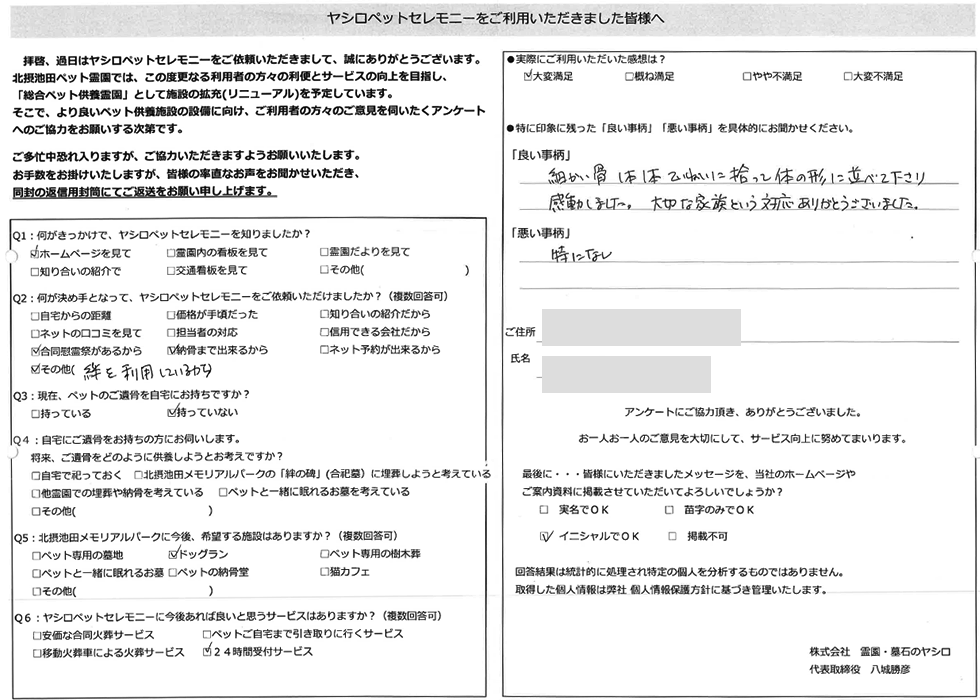Mark the イニシャルでOK checkbox
The image size is (980, 700).
pos(545,536)
